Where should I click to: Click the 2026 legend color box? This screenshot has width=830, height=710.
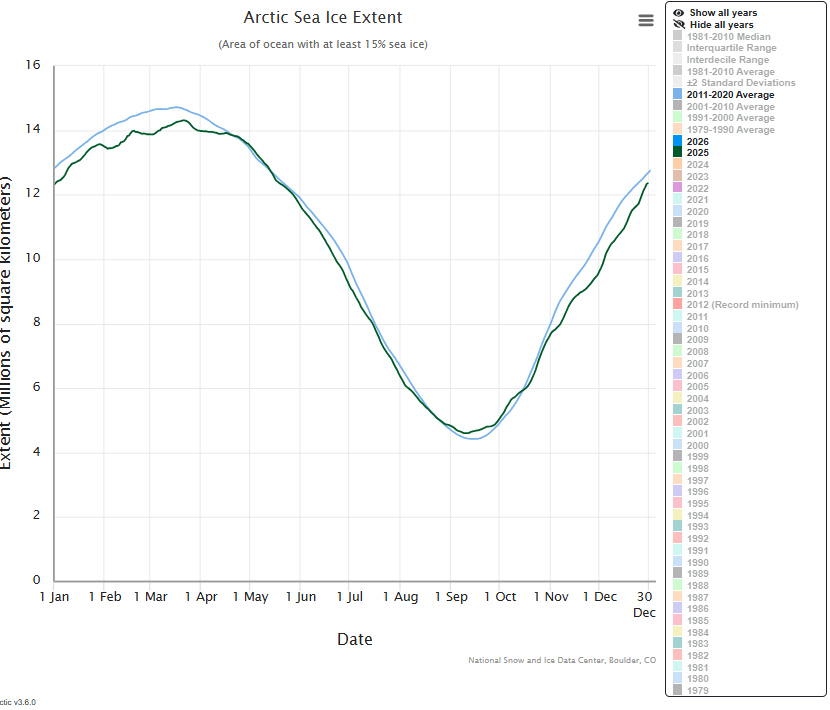point(678,142)
